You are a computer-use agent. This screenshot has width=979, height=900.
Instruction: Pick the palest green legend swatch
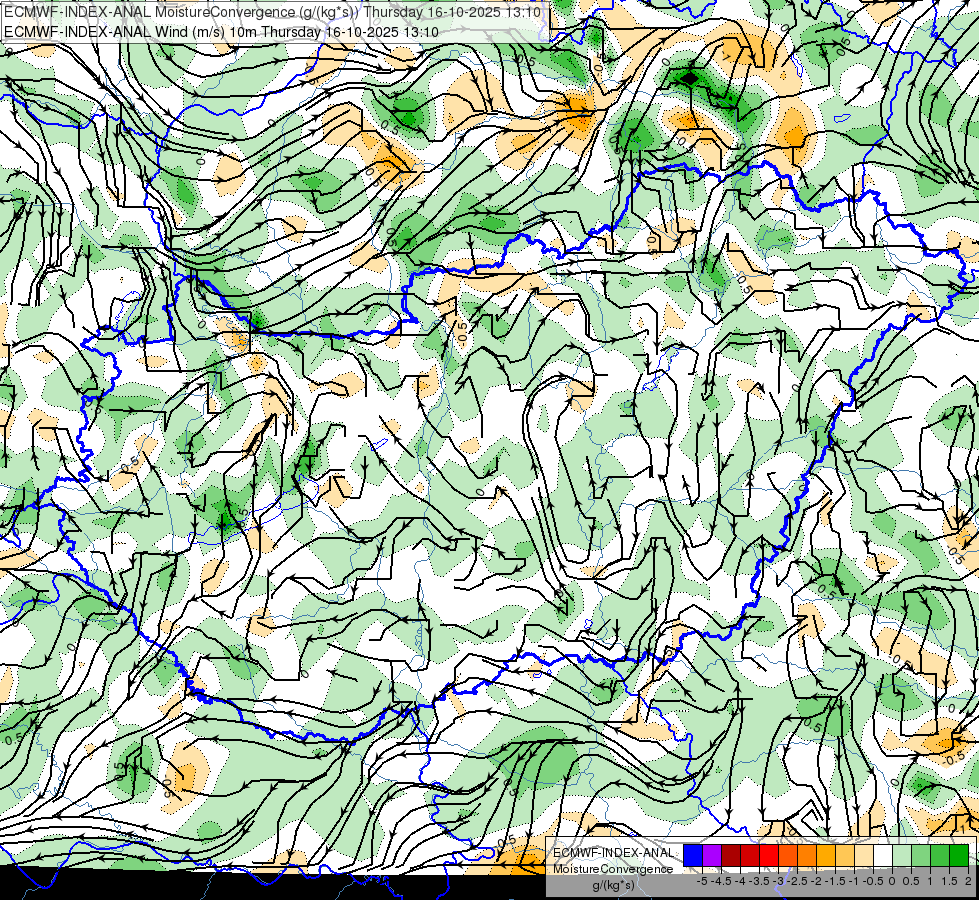click(x=902, y=855)
